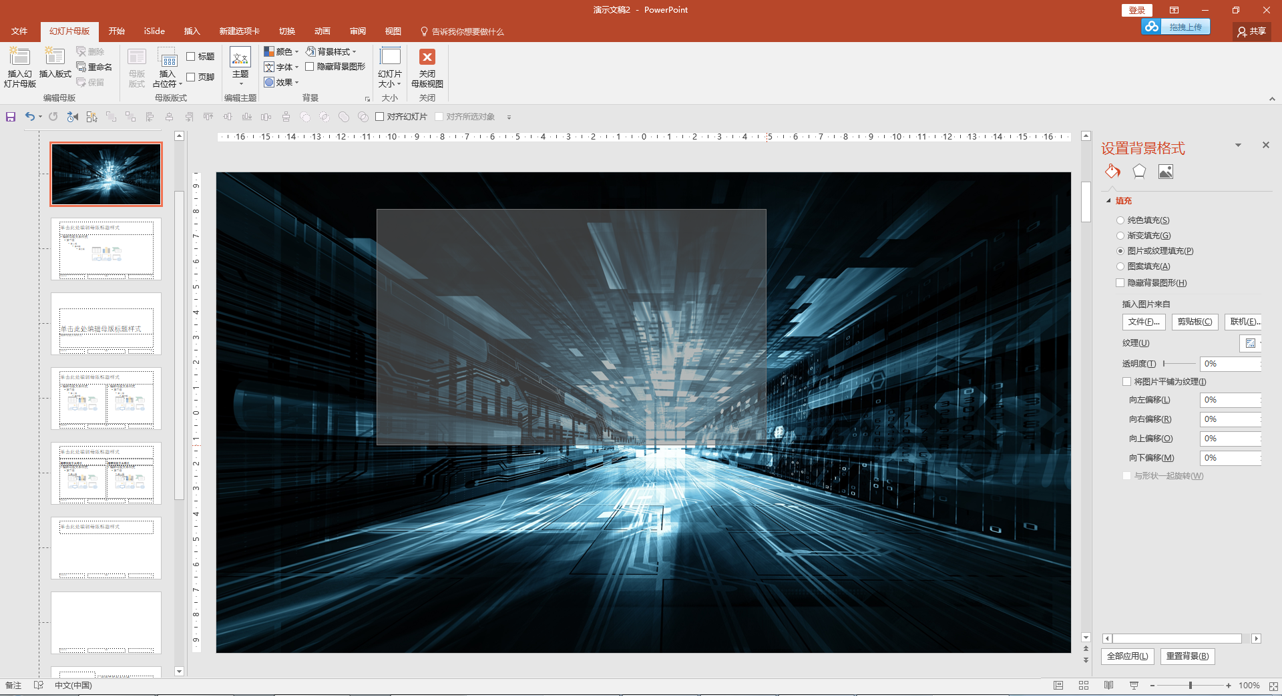
Task: Toggle ribbon Hide Background Graphics (隐藏背景图形) checkbox
Action: [310, 67]
